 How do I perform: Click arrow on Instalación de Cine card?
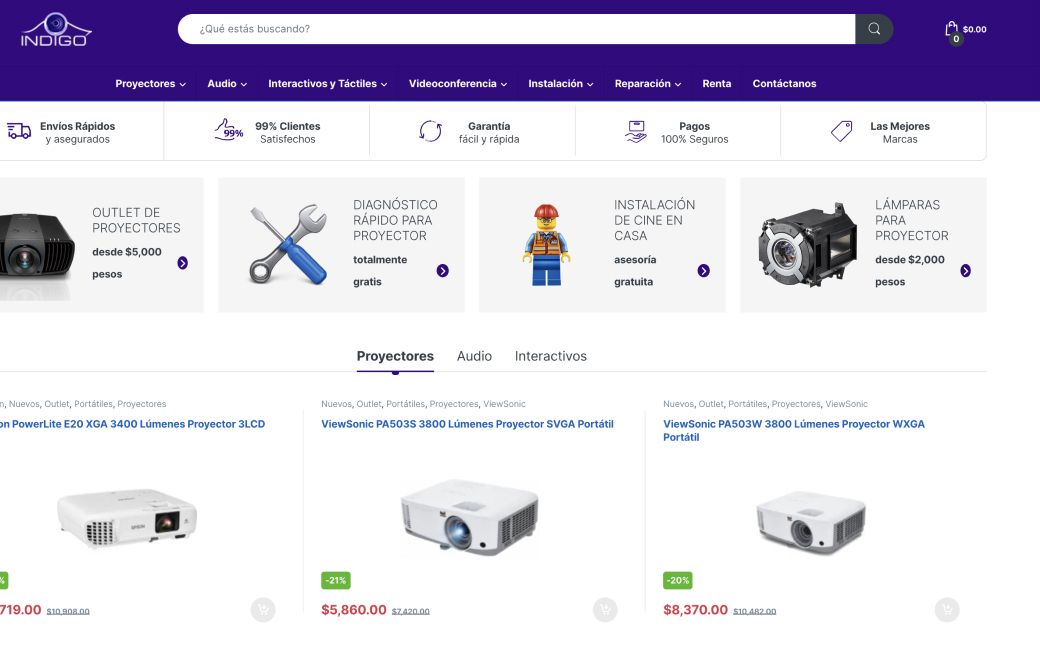(704, 271)
